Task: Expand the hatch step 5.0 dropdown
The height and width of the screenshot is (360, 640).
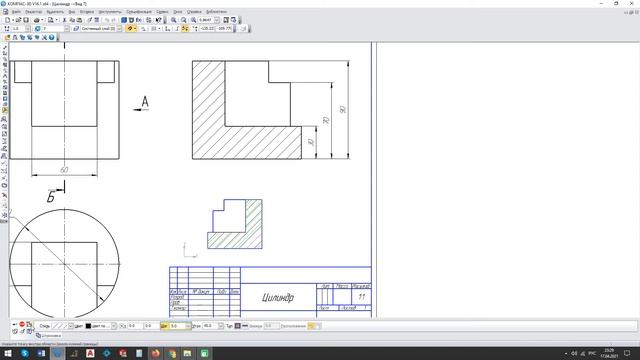Action: [x=188, y=326]
